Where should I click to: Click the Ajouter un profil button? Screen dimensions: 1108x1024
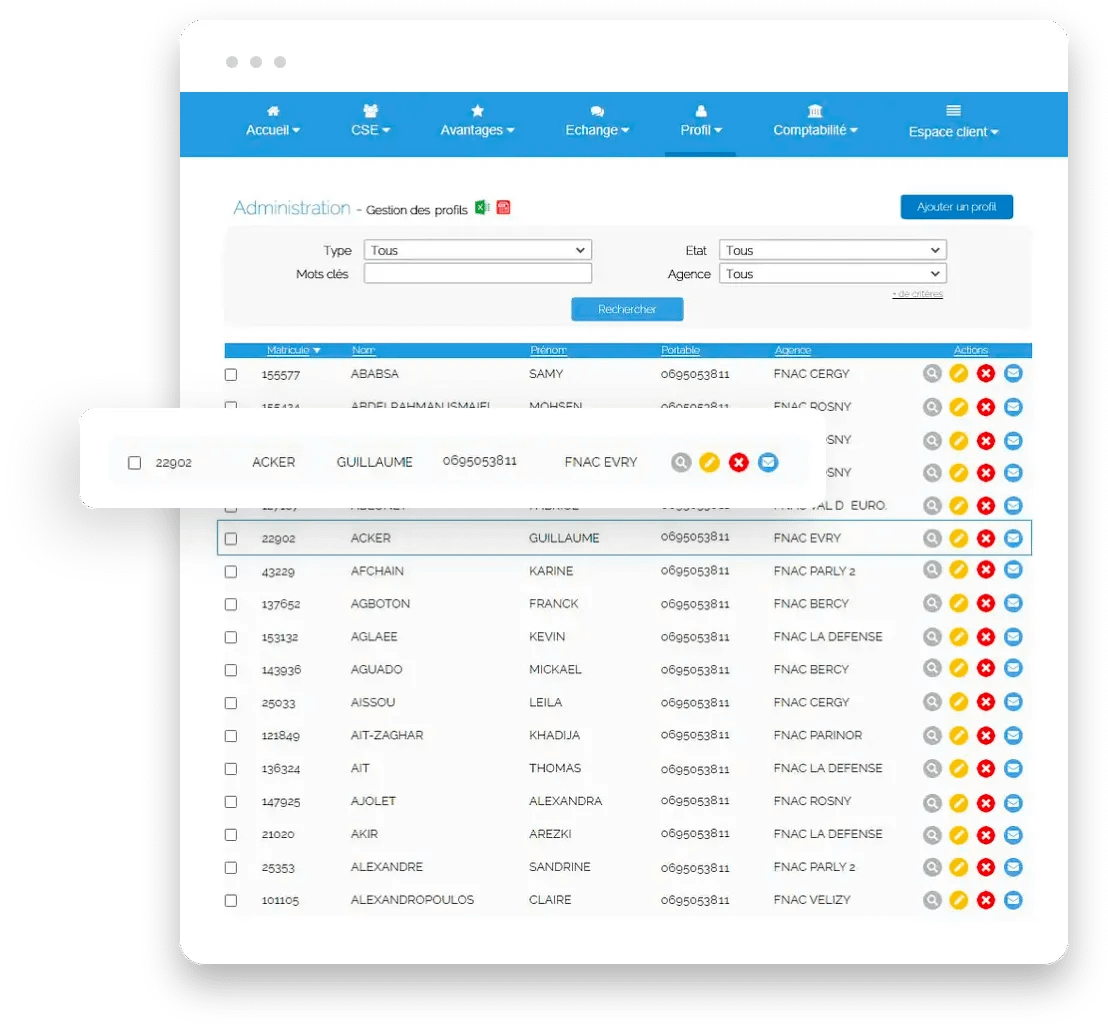956,207
